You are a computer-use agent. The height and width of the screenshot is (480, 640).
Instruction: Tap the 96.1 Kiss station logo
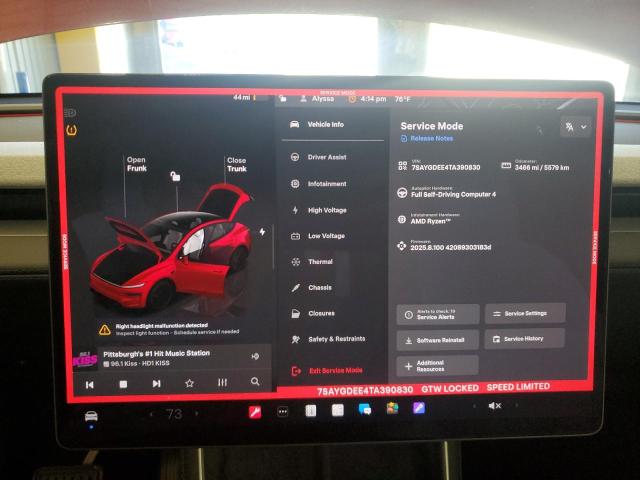tap(85, 360)
